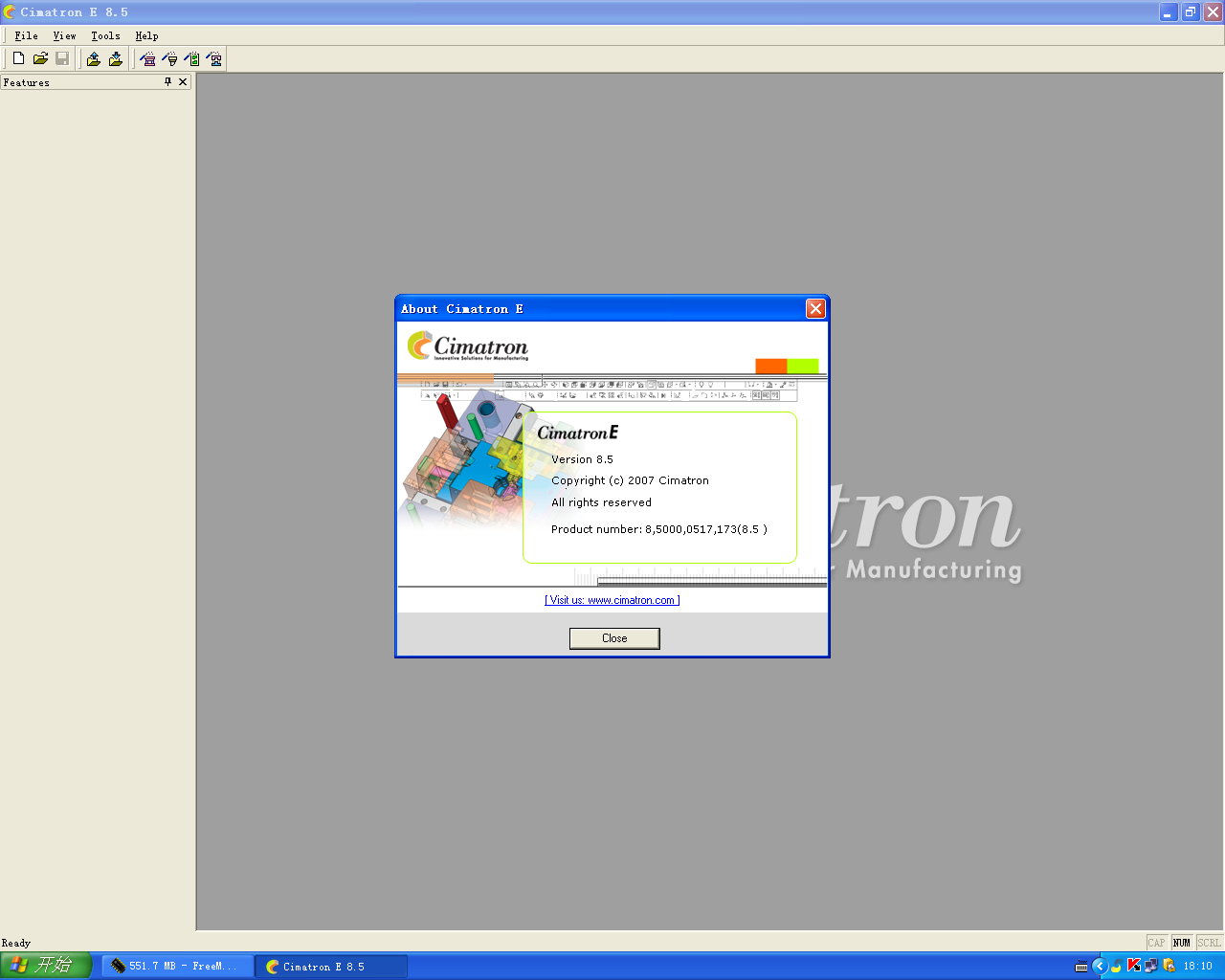This screenshot has width=1225, height=980.
Task: Click the Features panel title
Action: click(27, 82)
